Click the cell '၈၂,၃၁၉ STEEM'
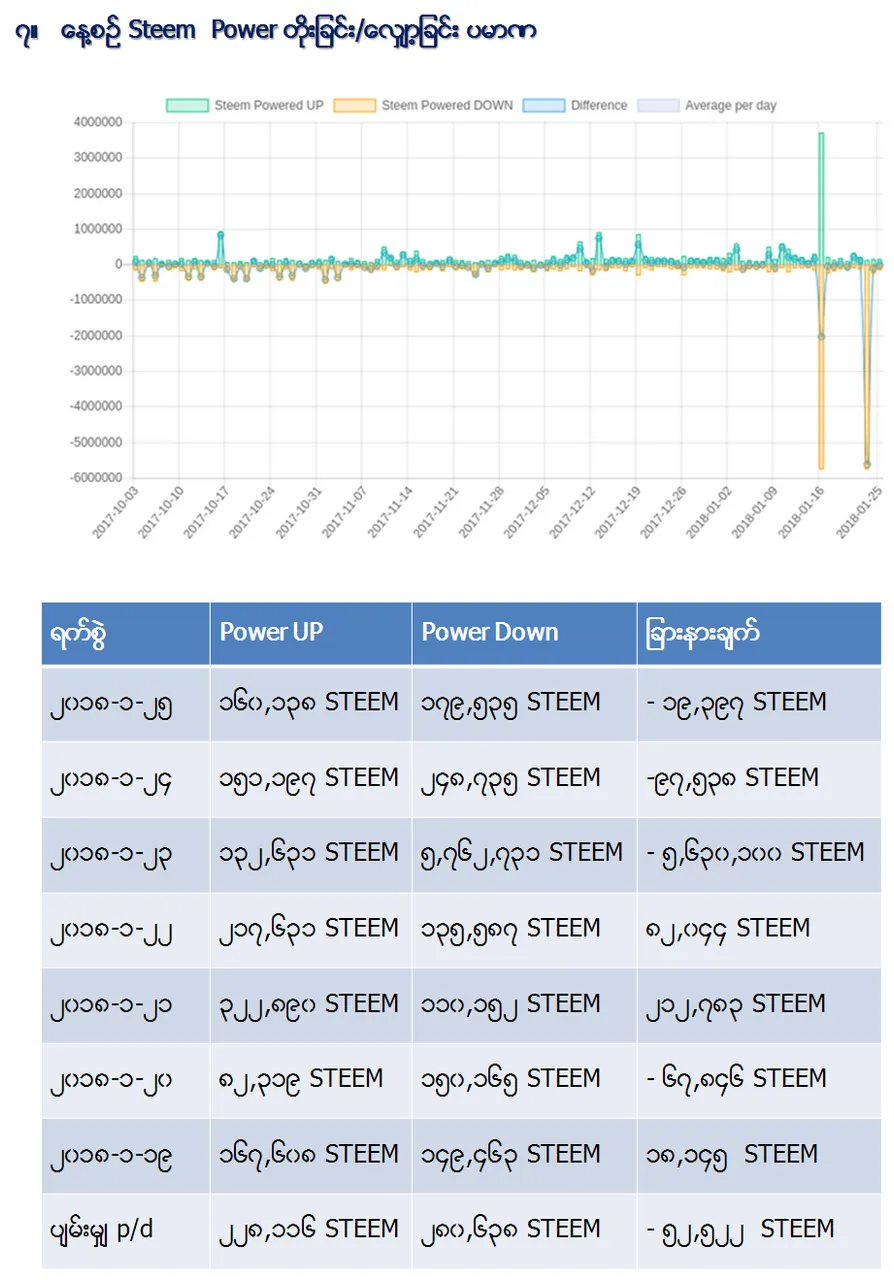Viewport: 894px width, 1280px height. pyautogui.click(x=311, y=1080)
